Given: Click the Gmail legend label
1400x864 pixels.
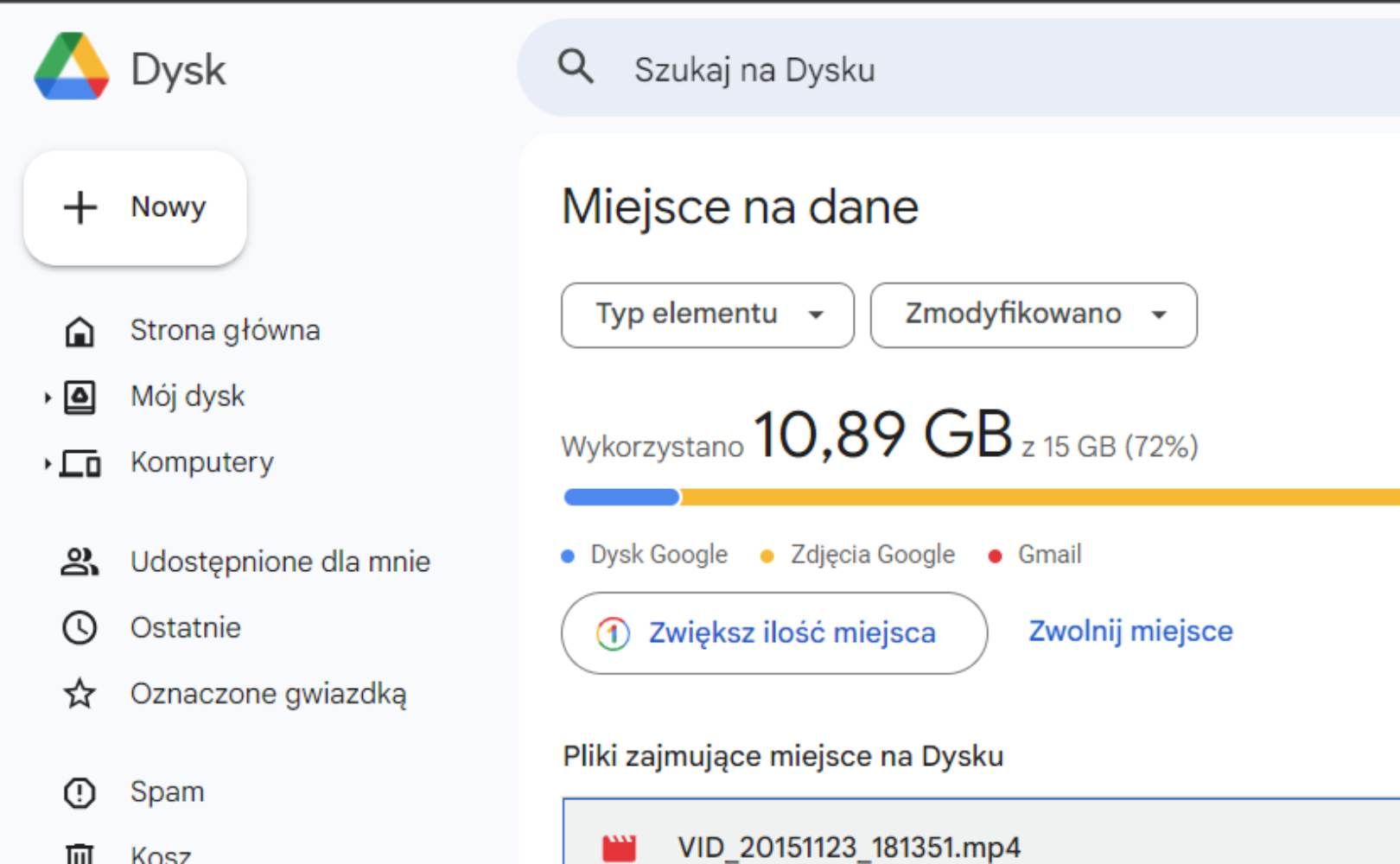Looking at the screenshot, I should (1049, 554).
